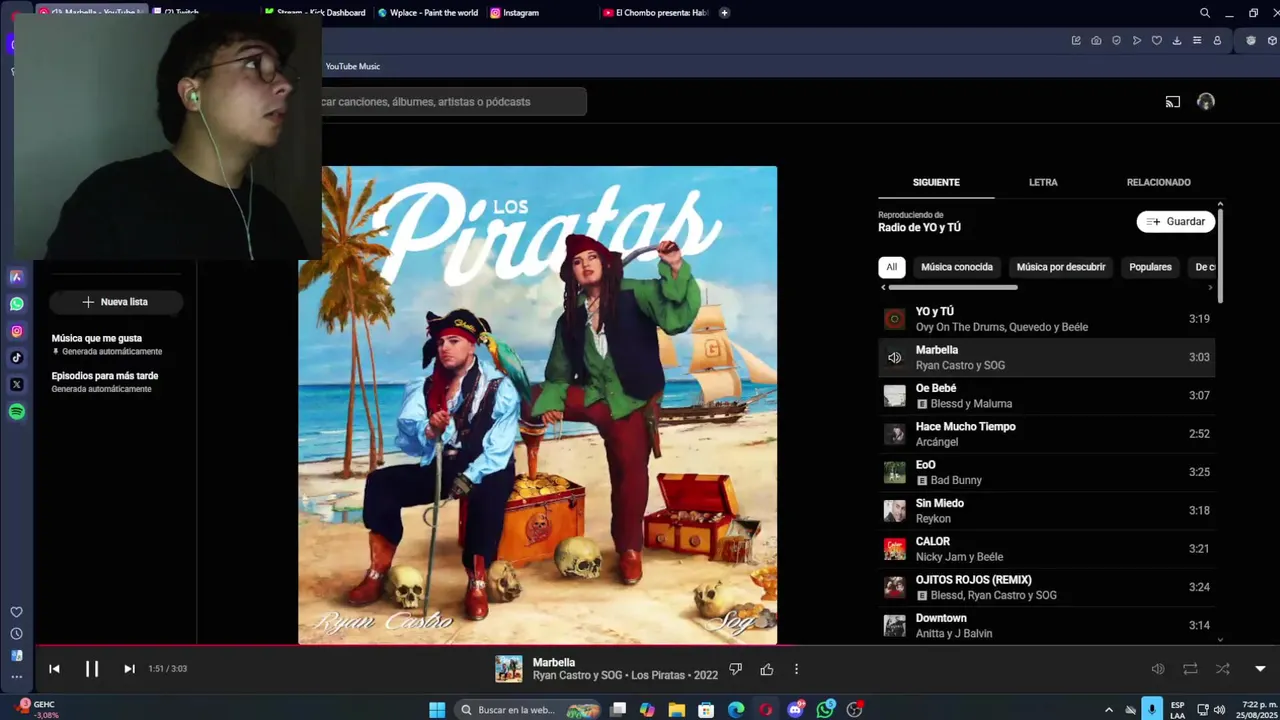Open bookmarks heart in browser sidebar

16,612
